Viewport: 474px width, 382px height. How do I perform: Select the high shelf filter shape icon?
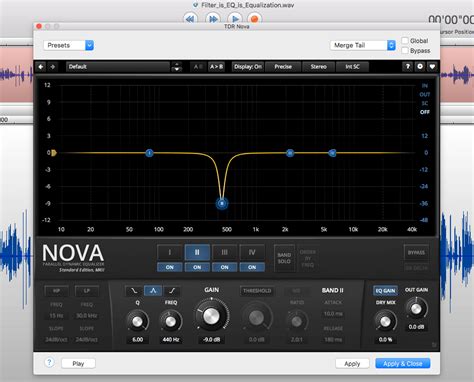coord(172,291)
